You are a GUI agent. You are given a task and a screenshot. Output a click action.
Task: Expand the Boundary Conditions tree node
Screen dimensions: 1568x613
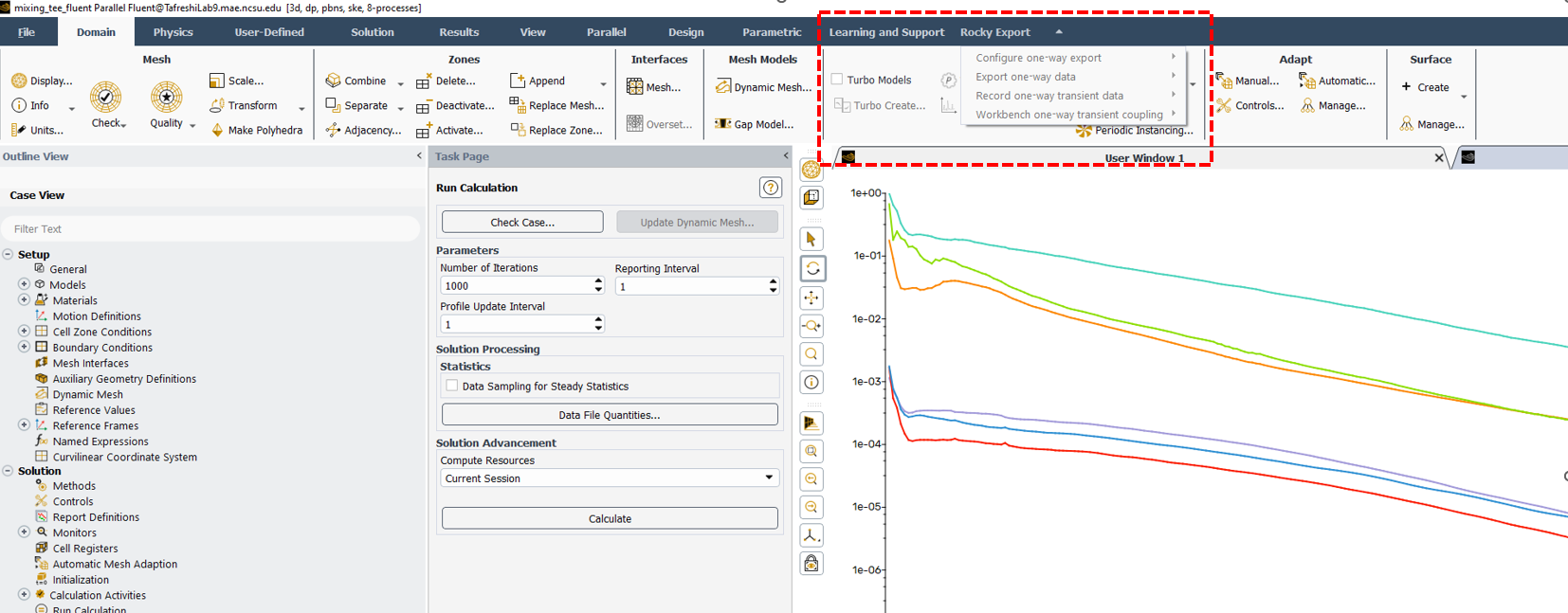(24, 347)
